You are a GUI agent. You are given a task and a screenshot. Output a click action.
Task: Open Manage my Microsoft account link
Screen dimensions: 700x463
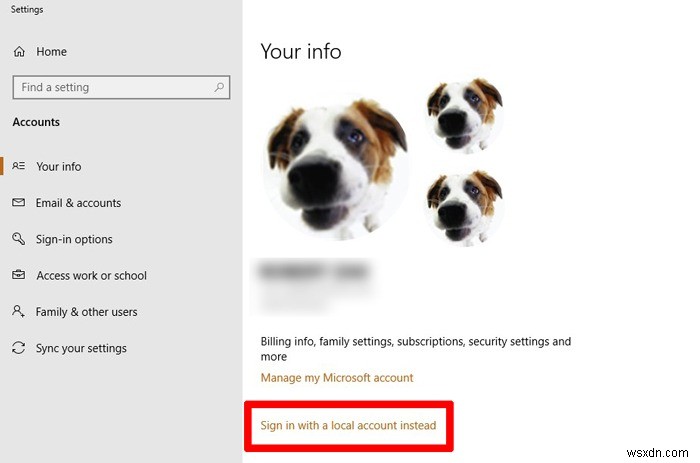[337, 378]
